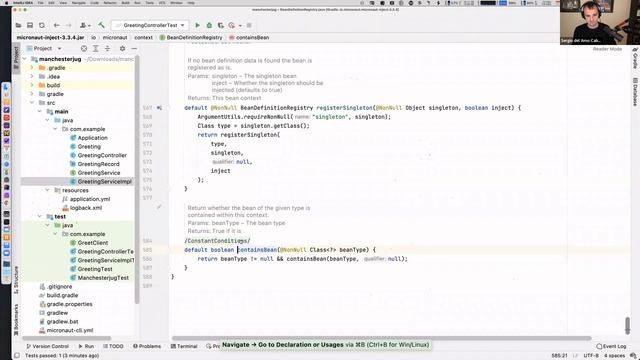
Task: Open the Structure tool window on left edge
Action: [16, 280]
